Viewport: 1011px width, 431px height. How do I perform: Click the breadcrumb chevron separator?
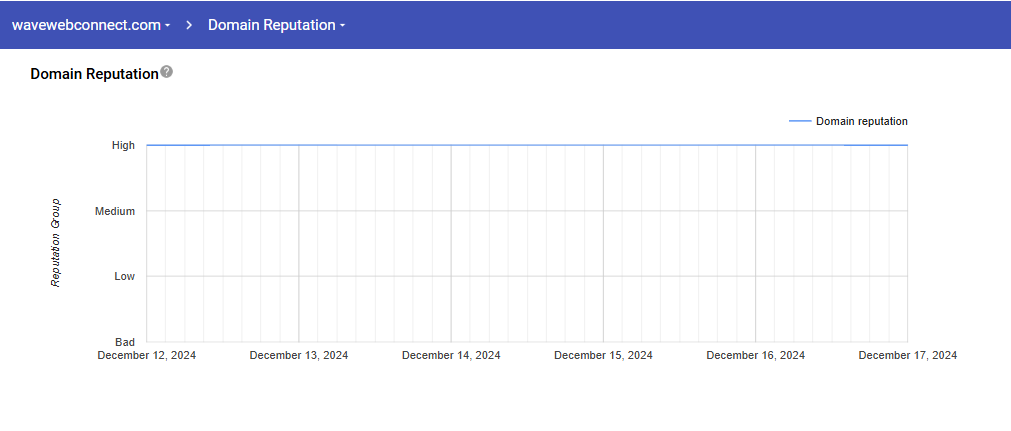point(189,25)
